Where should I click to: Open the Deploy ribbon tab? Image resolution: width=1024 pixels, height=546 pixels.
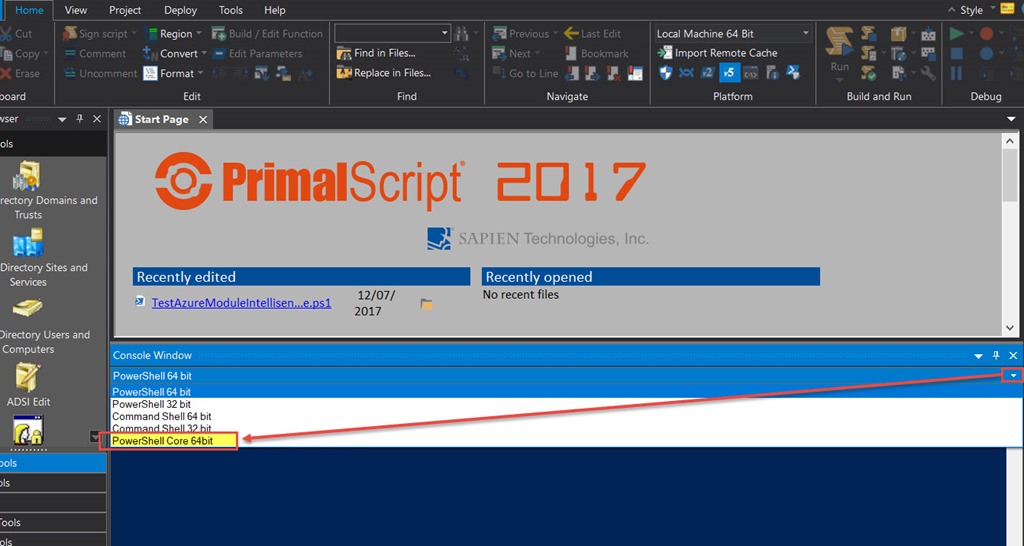(x=180, y=10)
